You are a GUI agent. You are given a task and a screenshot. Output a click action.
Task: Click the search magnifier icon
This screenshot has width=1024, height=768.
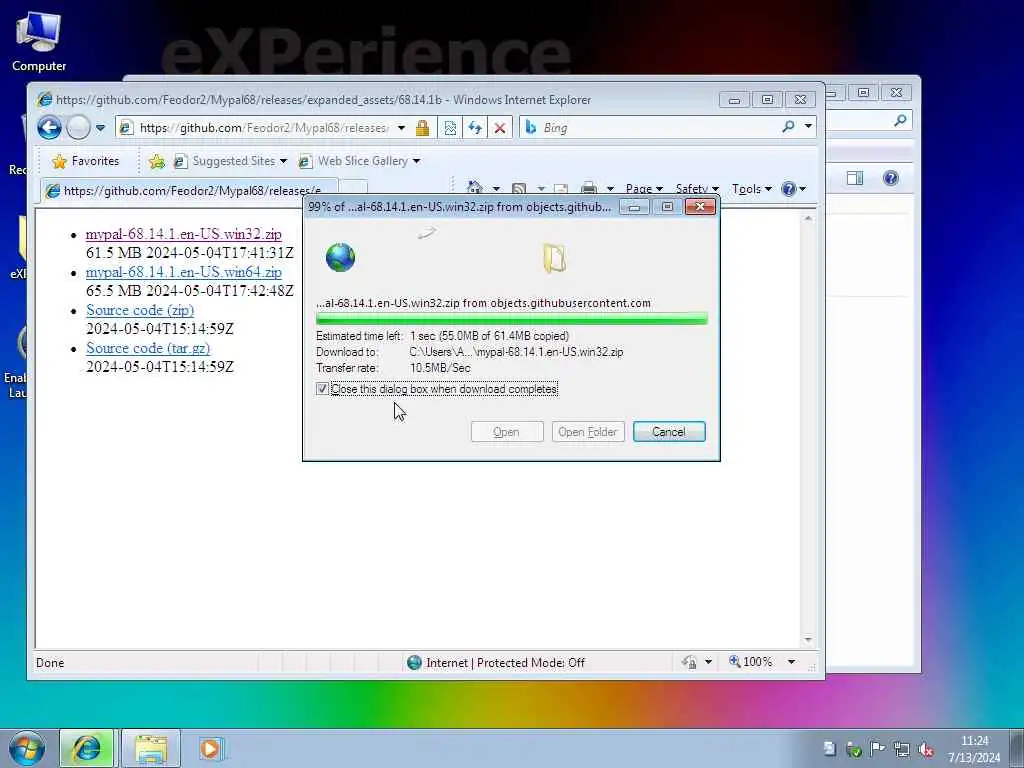788,127
